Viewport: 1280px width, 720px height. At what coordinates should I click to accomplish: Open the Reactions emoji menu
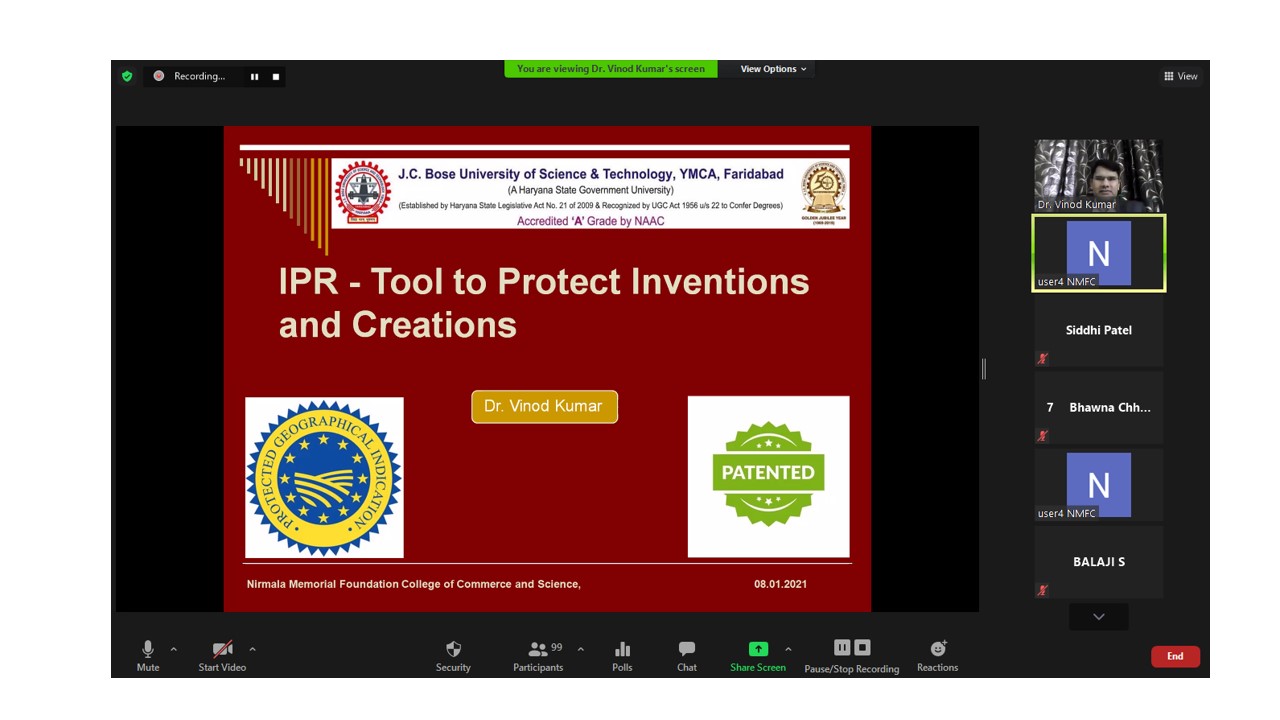coord(937,655)
